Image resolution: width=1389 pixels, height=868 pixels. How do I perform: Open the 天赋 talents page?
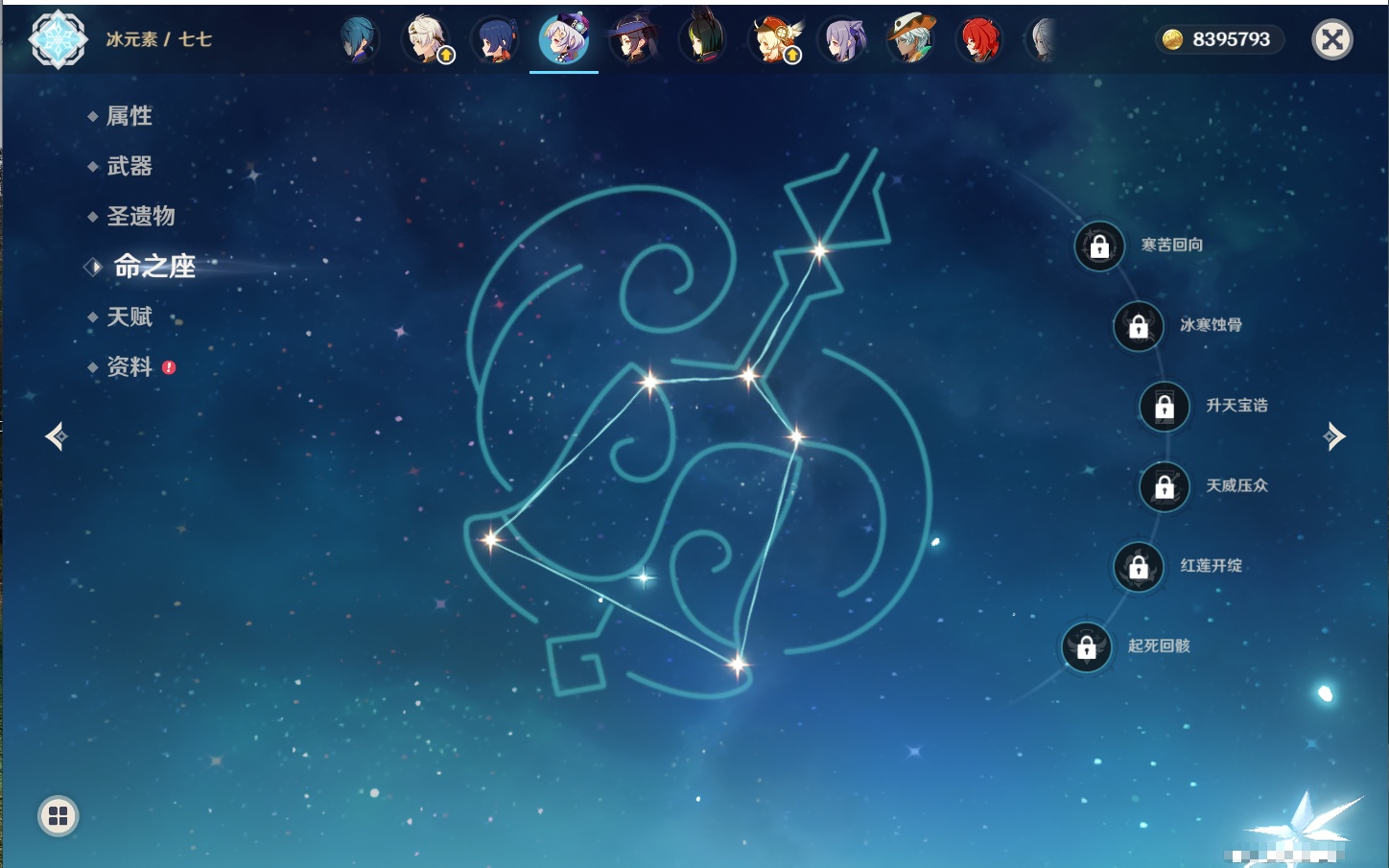coord(129,317)
